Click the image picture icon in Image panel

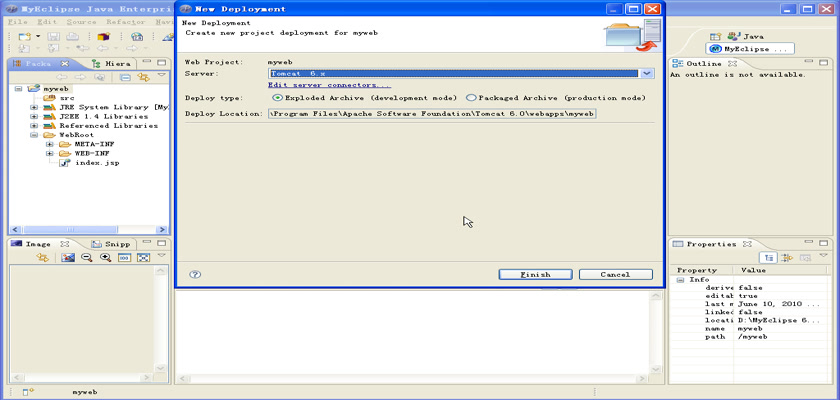68,258
